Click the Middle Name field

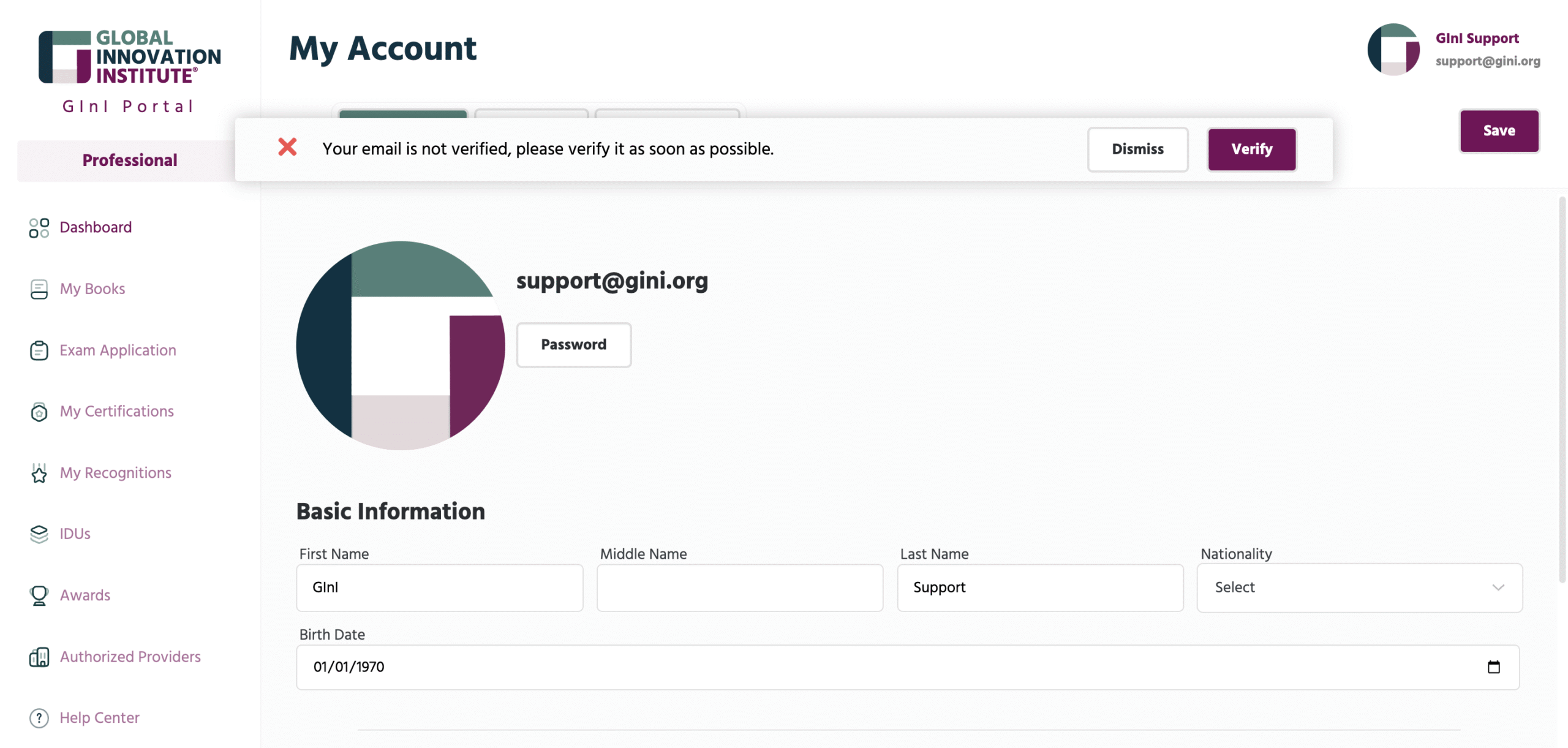[x=740, y=587]
